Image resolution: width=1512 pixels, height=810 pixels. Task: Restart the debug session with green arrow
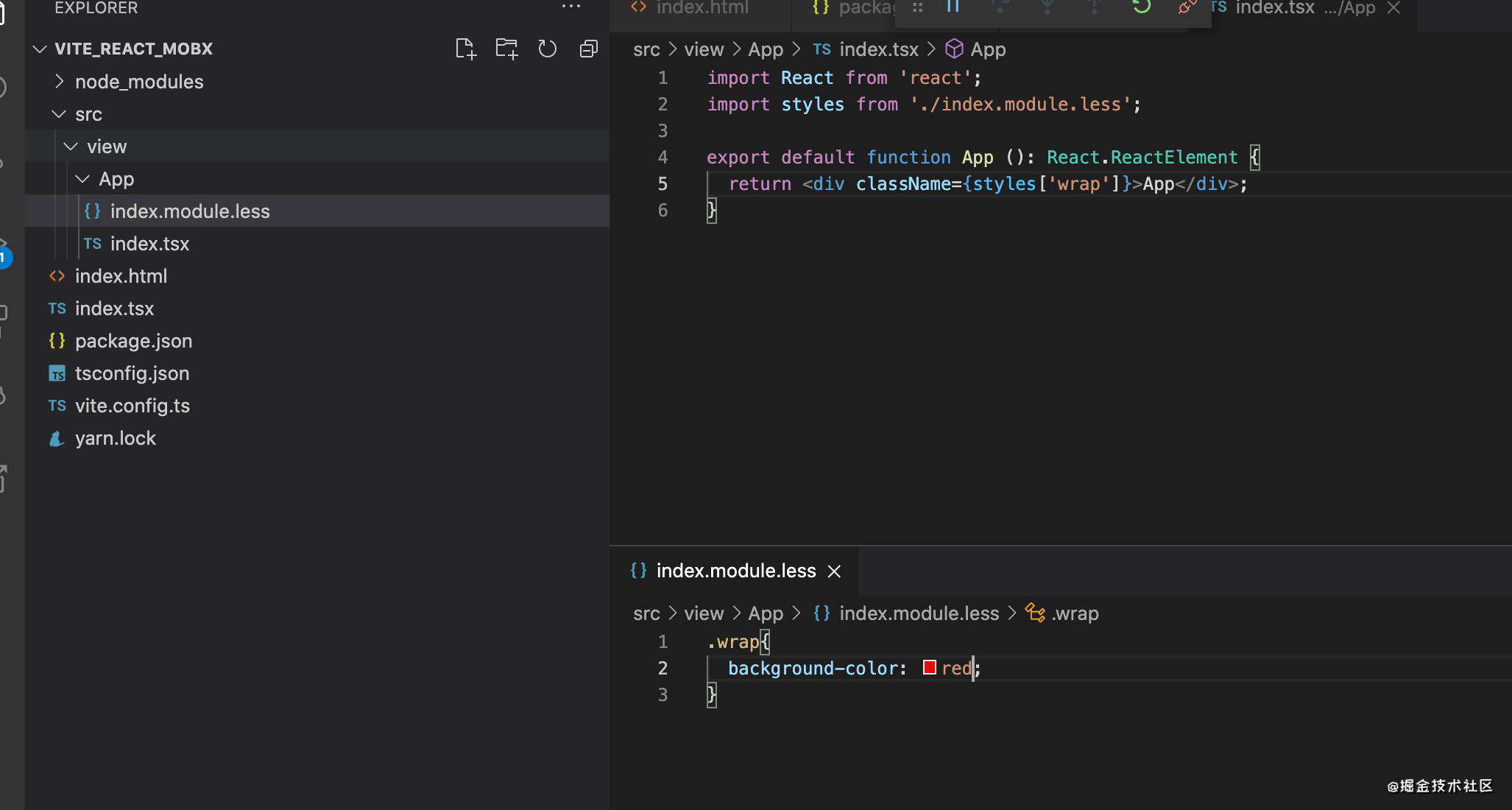[1141, 7]
